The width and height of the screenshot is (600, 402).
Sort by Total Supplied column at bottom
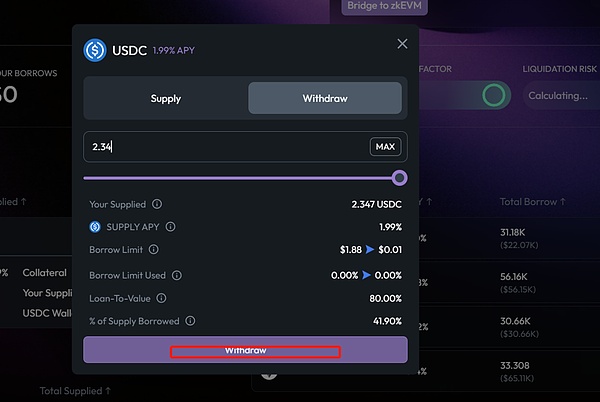pyautogui.click(x=75, y=390)
